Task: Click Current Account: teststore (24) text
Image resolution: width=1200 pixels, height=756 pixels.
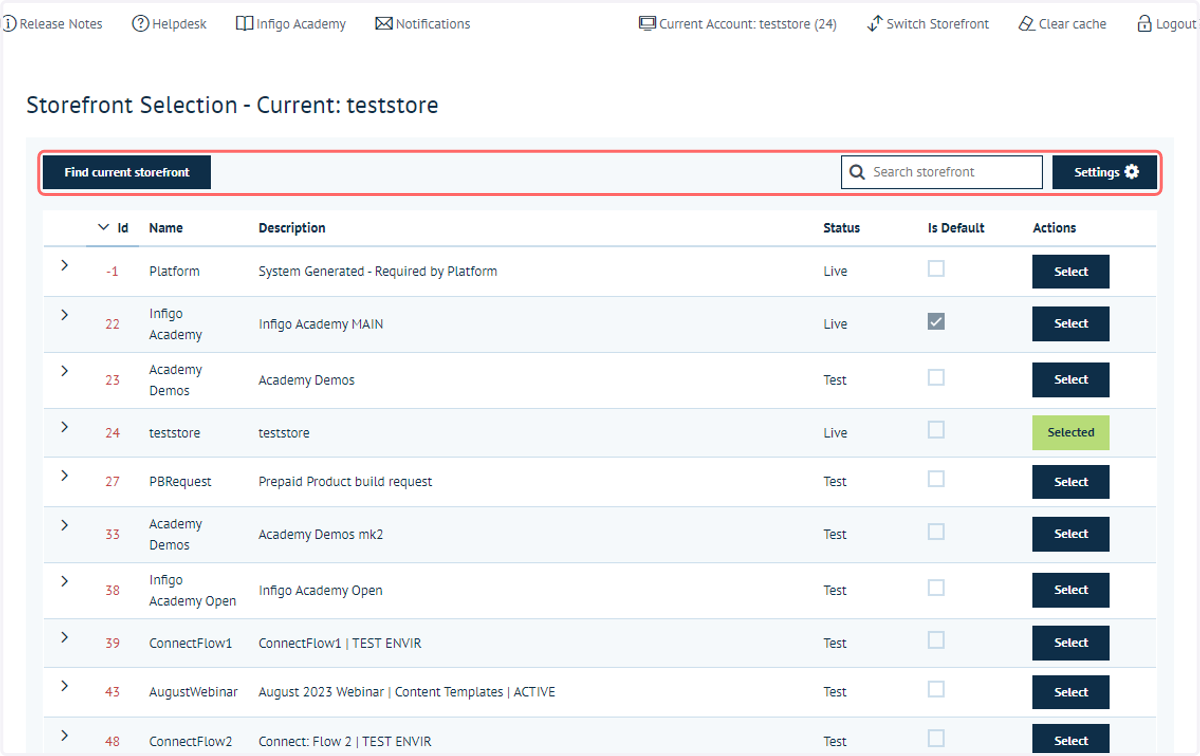Action: (x=748, y=24)
